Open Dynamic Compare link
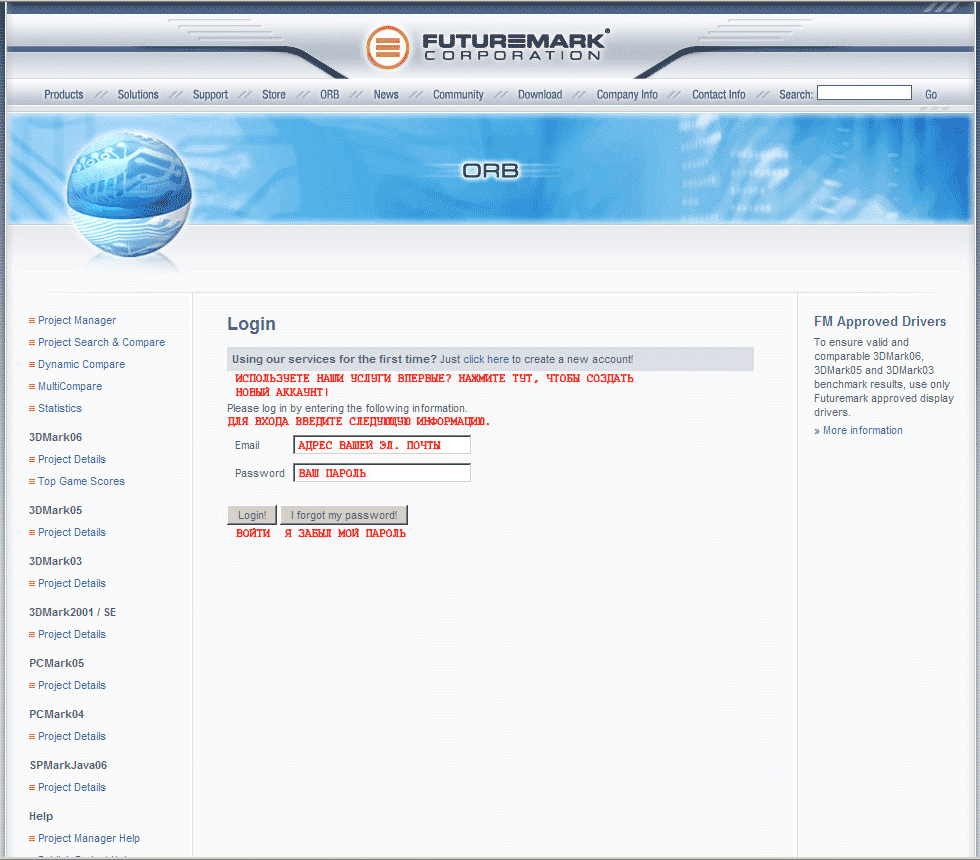This screenshot has height=860, width=980. (81, 364)
